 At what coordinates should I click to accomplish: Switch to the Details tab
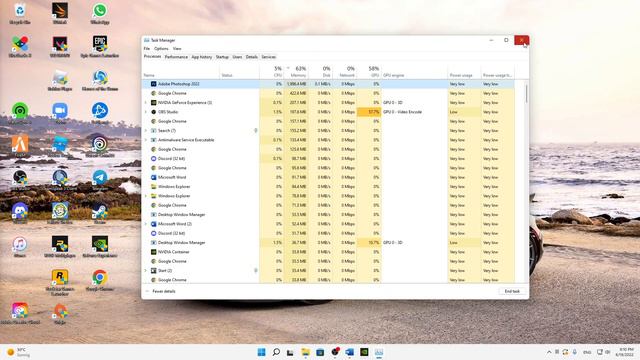coord(251,57)
